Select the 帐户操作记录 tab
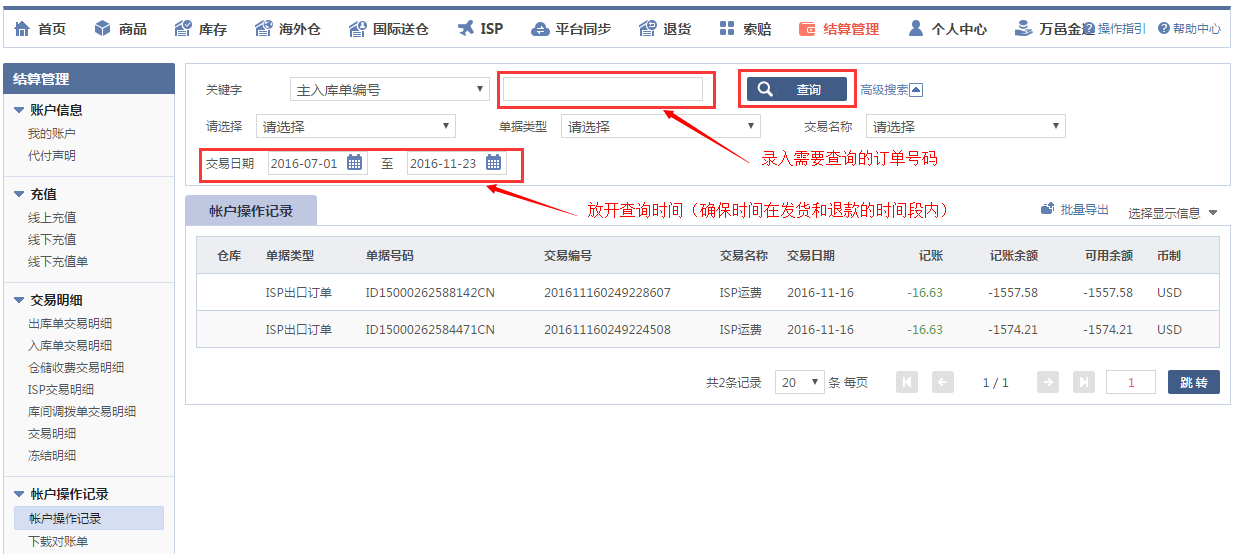The width and height of the screenshot is (1237, 554). pos(251,210)
